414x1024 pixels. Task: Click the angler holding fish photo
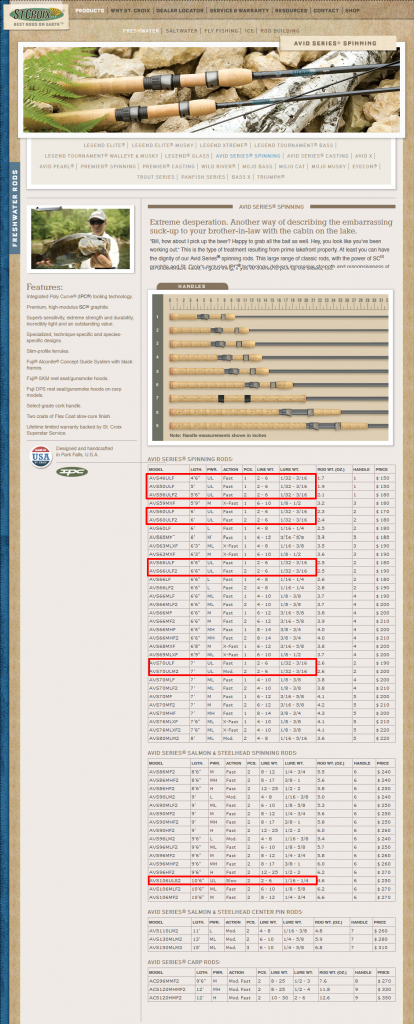(x=81, y=238)
